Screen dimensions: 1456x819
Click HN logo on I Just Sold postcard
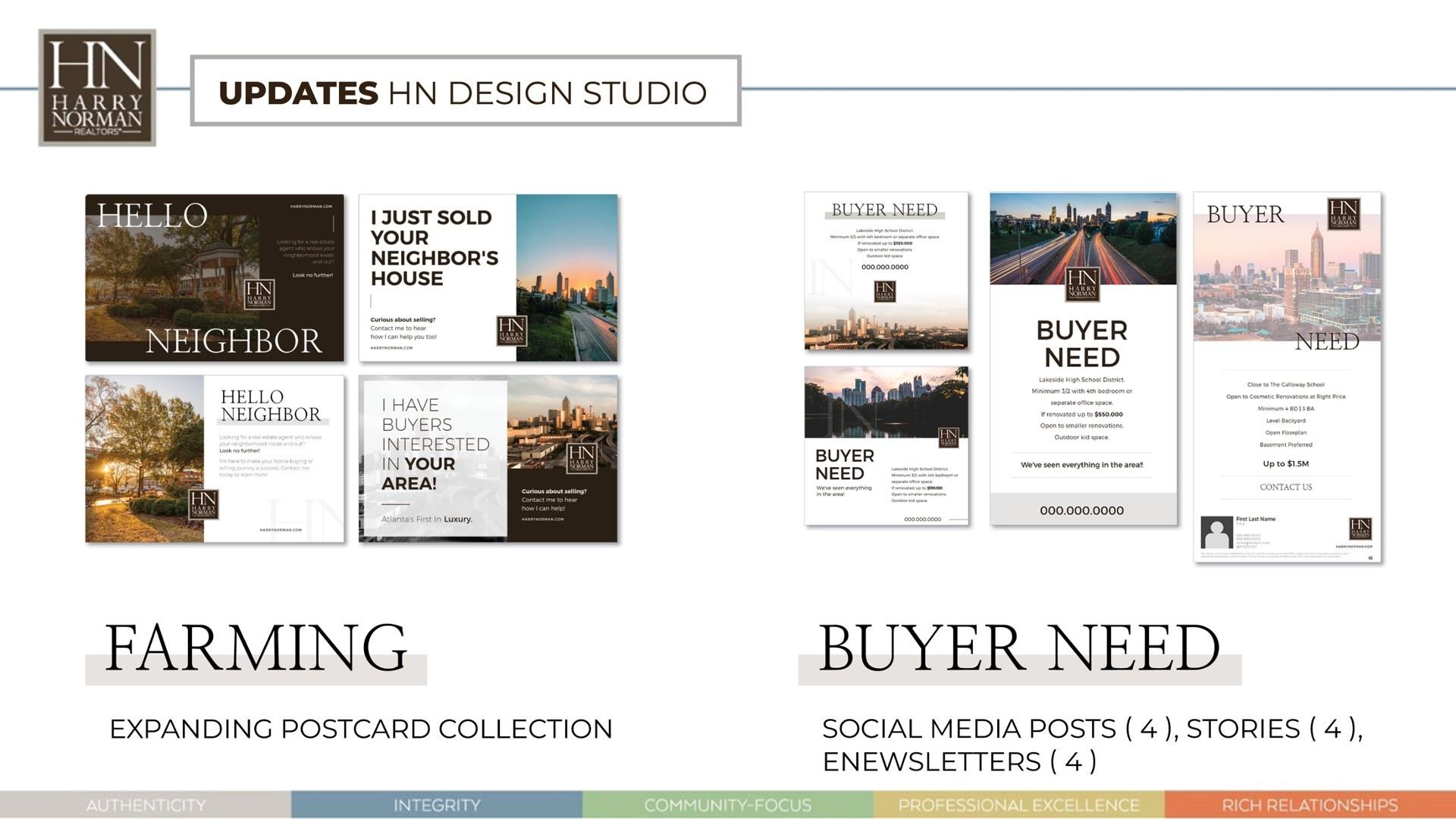pyautogui.click(x=511, y=331)
